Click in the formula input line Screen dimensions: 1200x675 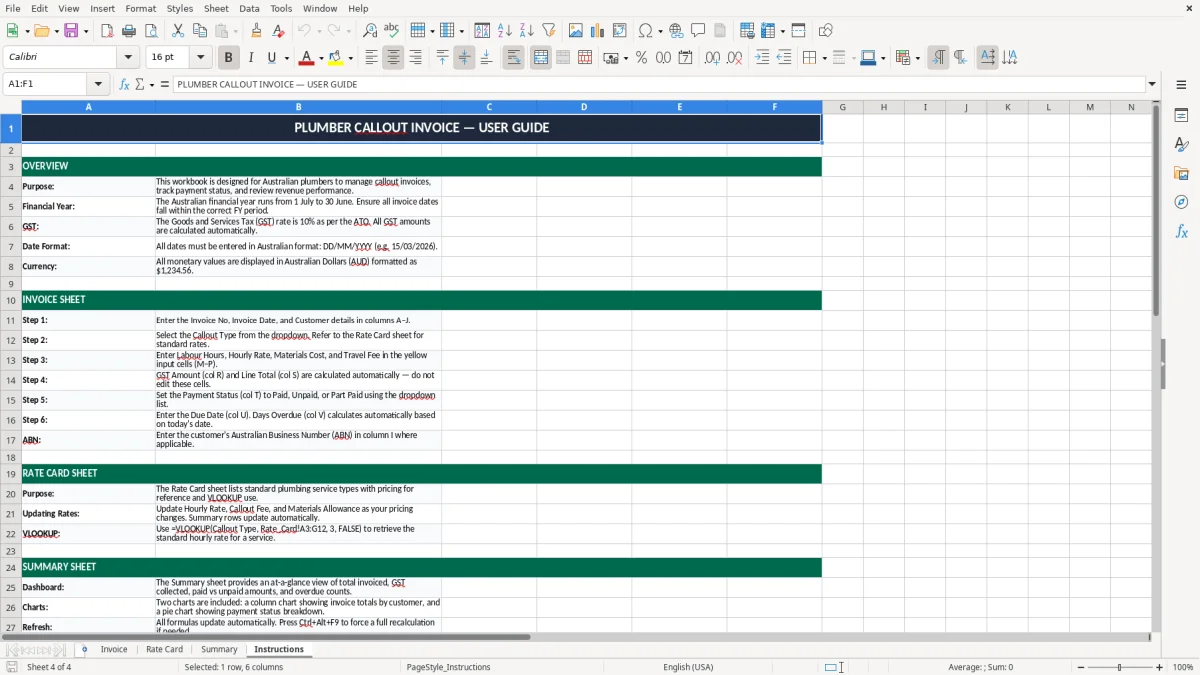click(658, 84)
